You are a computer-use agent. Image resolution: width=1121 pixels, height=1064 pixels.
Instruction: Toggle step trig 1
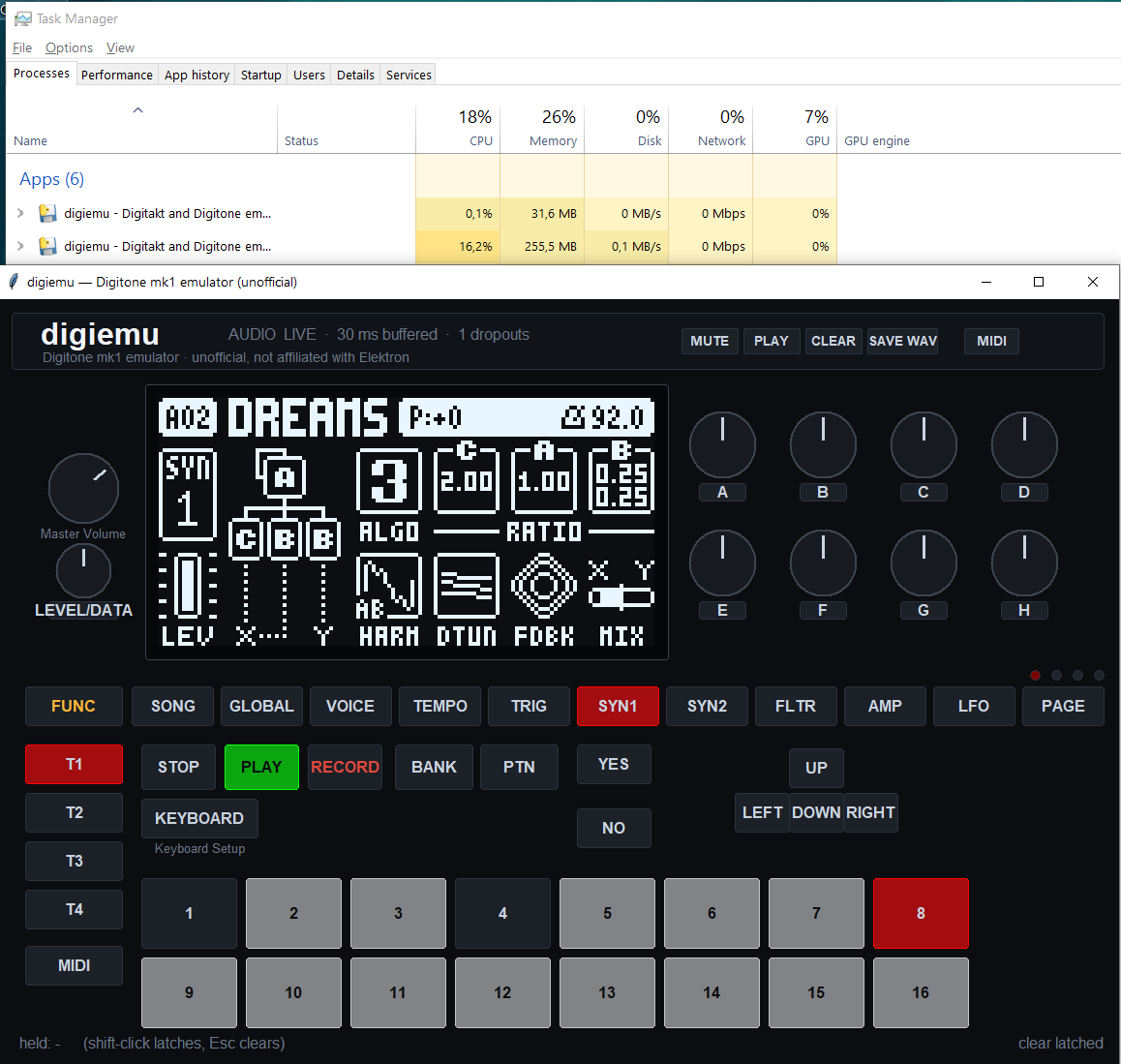(x=189, y=913)
